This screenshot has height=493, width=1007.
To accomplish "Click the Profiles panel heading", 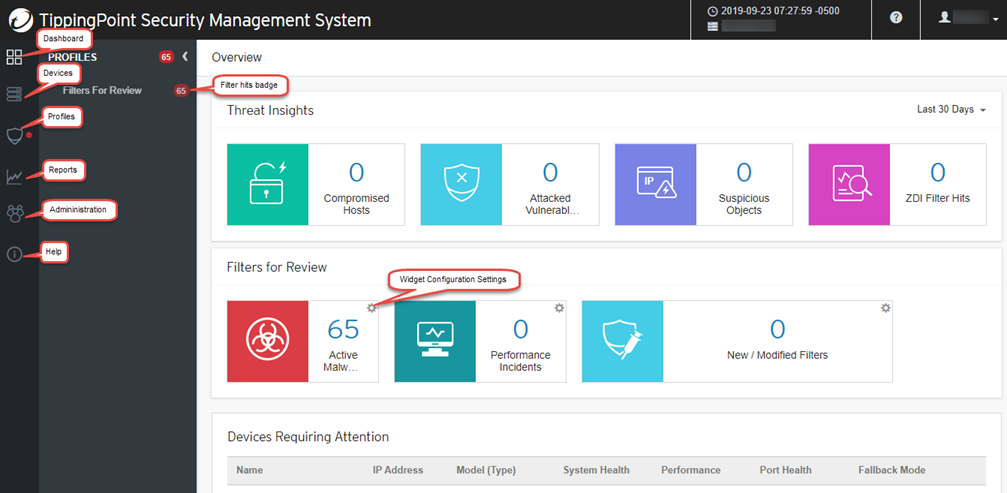I will tap(73, 57).
